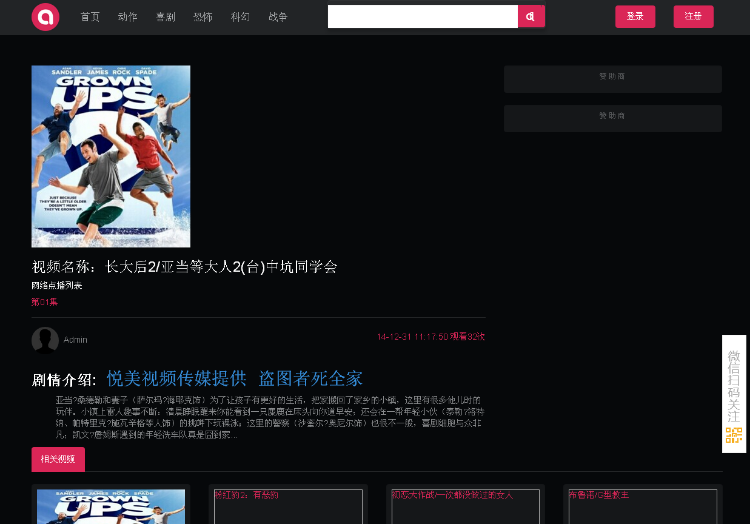Click the WeChat QR code icon
This screenshot has width=750, height=524.
coord(734,436)
